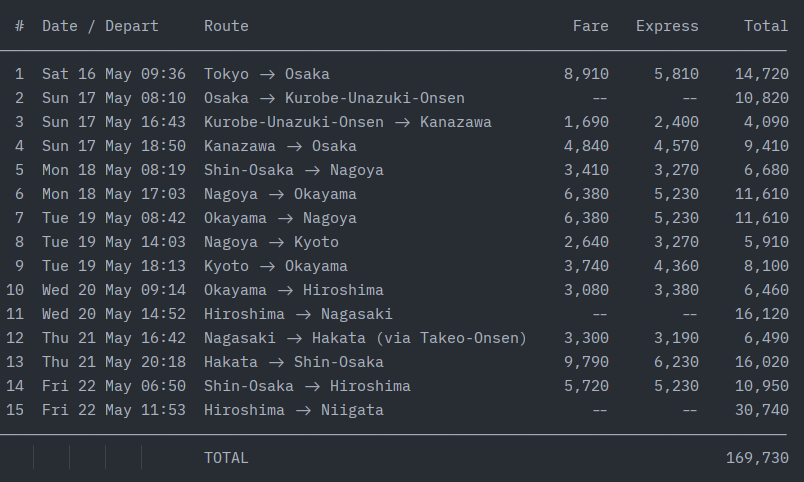Select the Tue 19 May 08:42 departure
Screen dimensions: 804x482
tap(114, 218)
